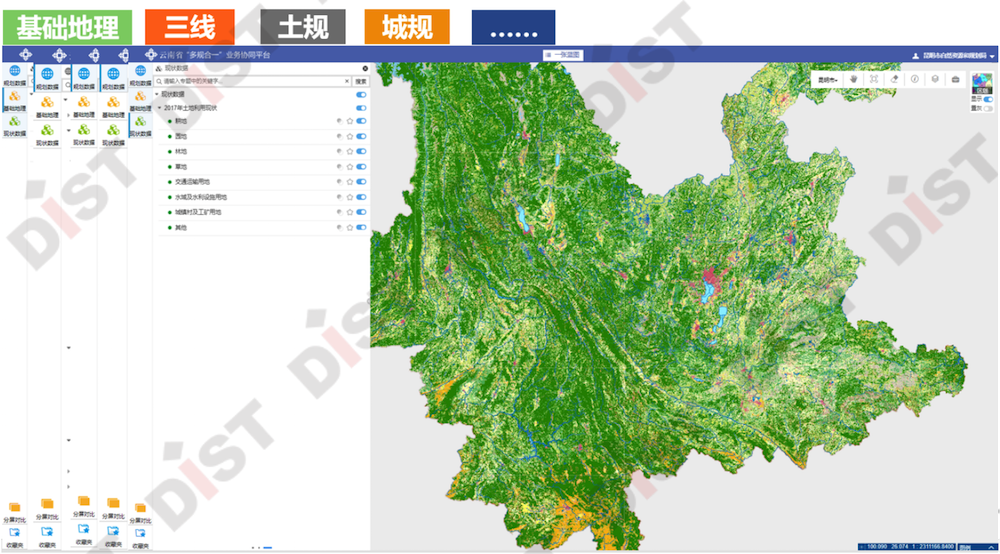Click the opacity icon for 耕地 layer

coord(340,120)
